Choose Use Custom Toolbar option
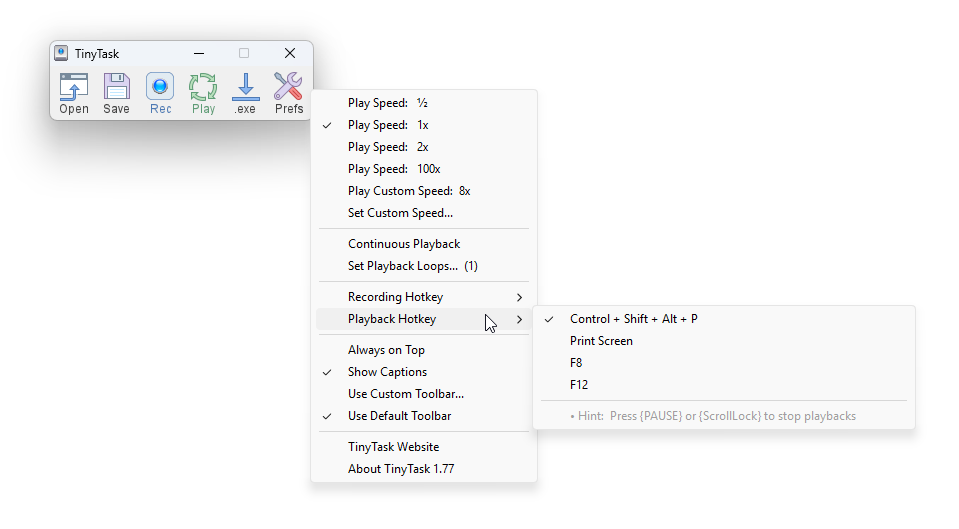 424,394
